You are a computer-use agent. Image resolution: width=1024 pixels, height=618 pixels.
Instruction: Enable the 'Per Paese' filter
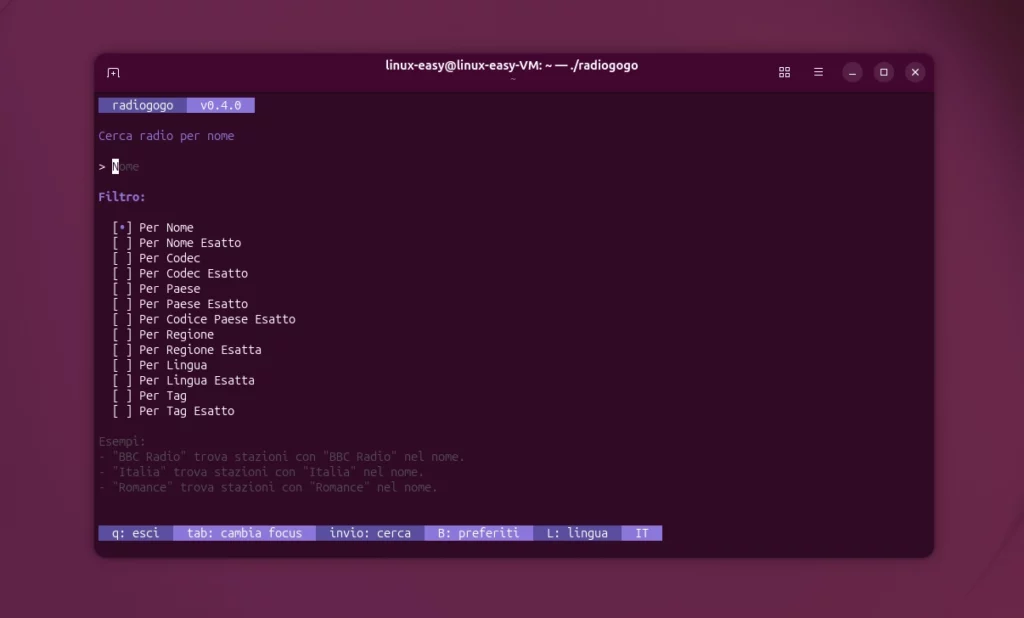pos(156,289)
